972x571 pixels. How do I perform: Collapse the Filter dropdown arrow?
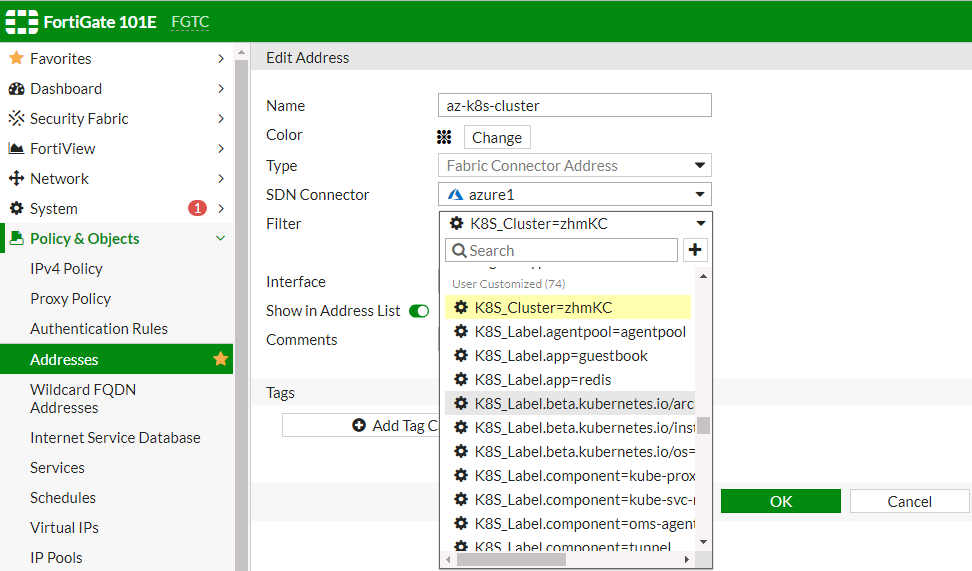point(700,223)
